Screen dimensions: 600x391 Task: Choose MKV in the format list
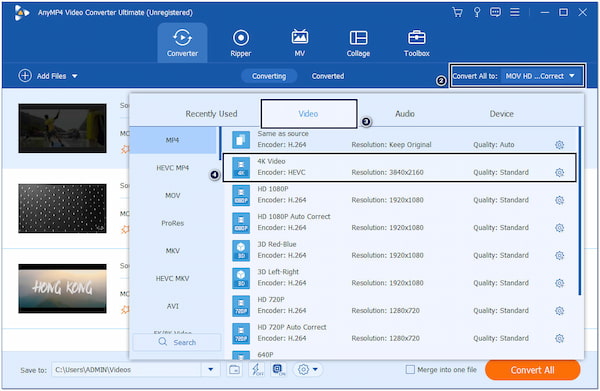tap(173, 251)
